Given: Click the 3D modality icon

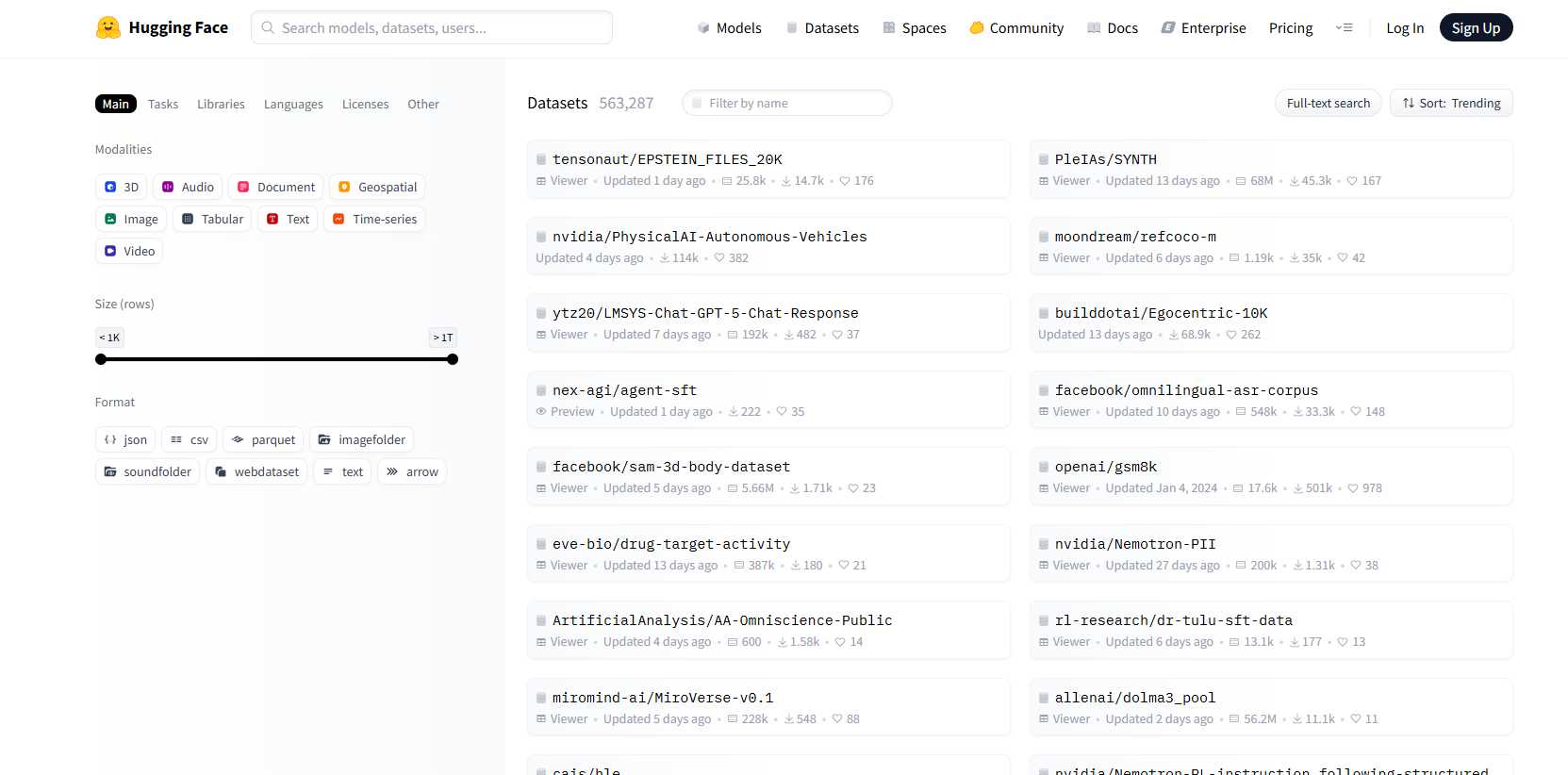Looking at the screenshot, I should point(110,187).
